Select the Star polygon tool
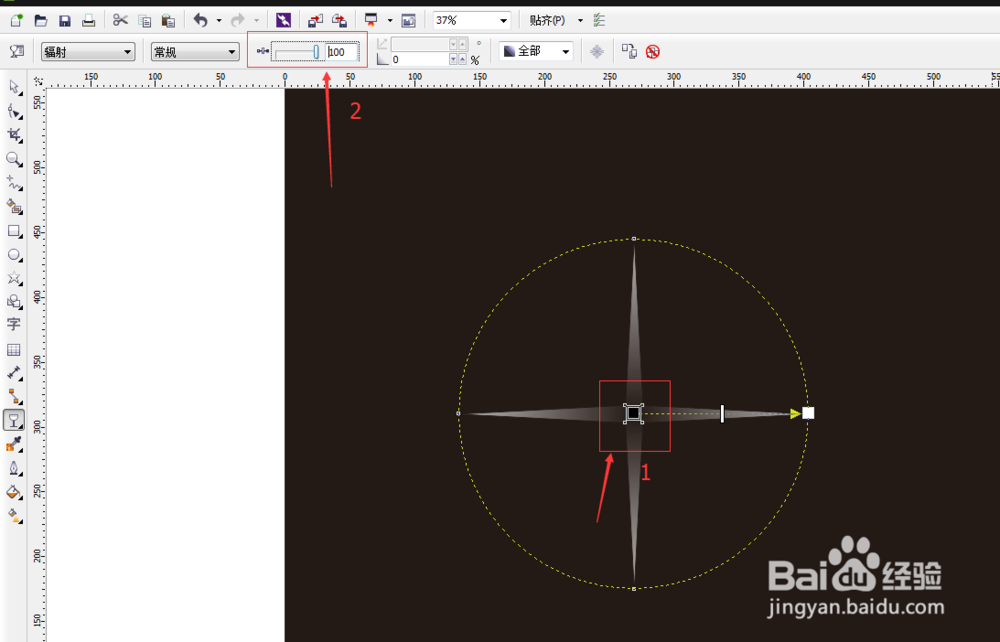This screenshot has height=642, width=1000. point(14,279)
